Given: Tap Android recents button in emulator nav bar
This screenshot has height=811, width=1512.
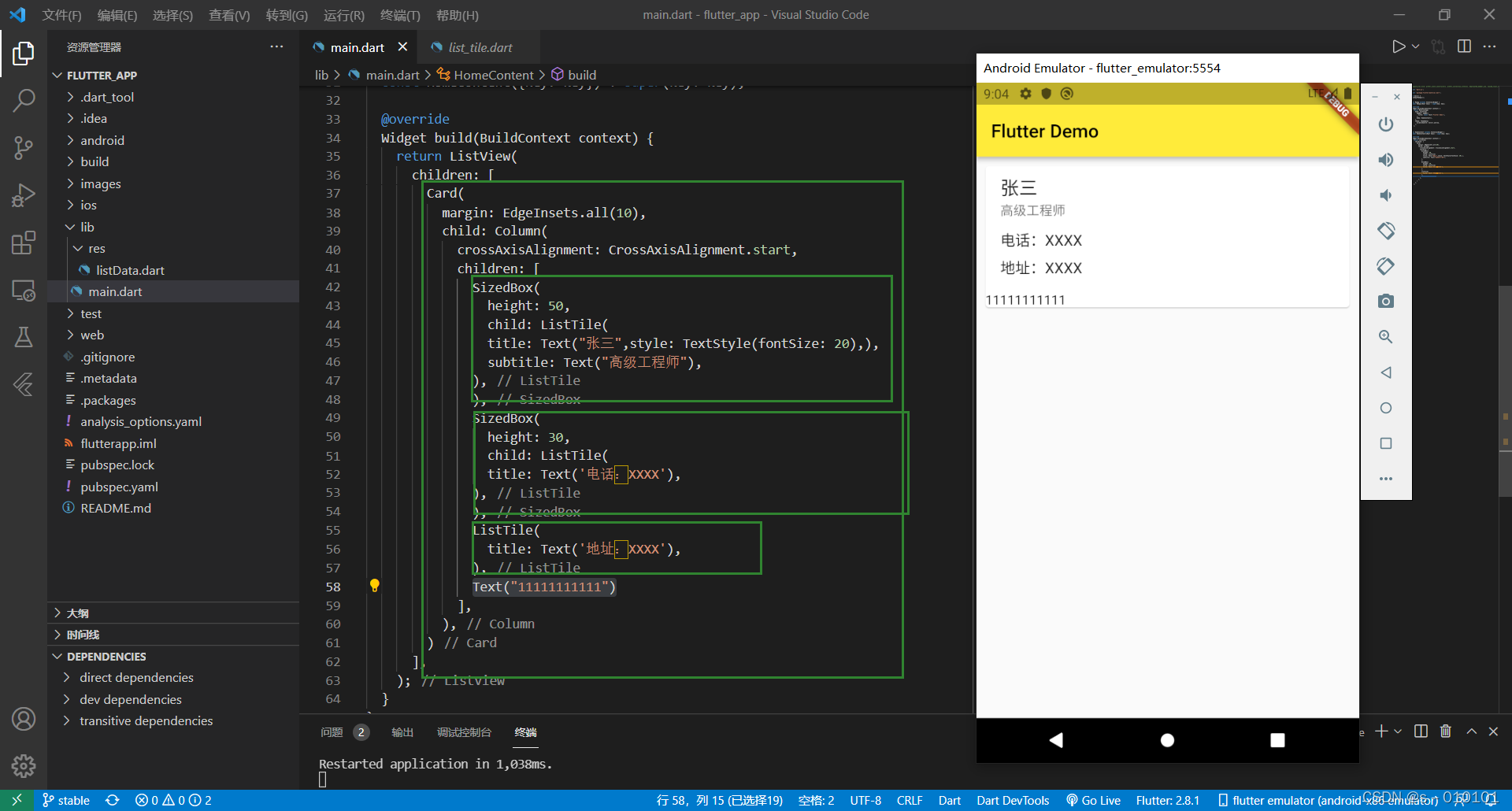Looking at the screenshot, I should pos(1277,740).
